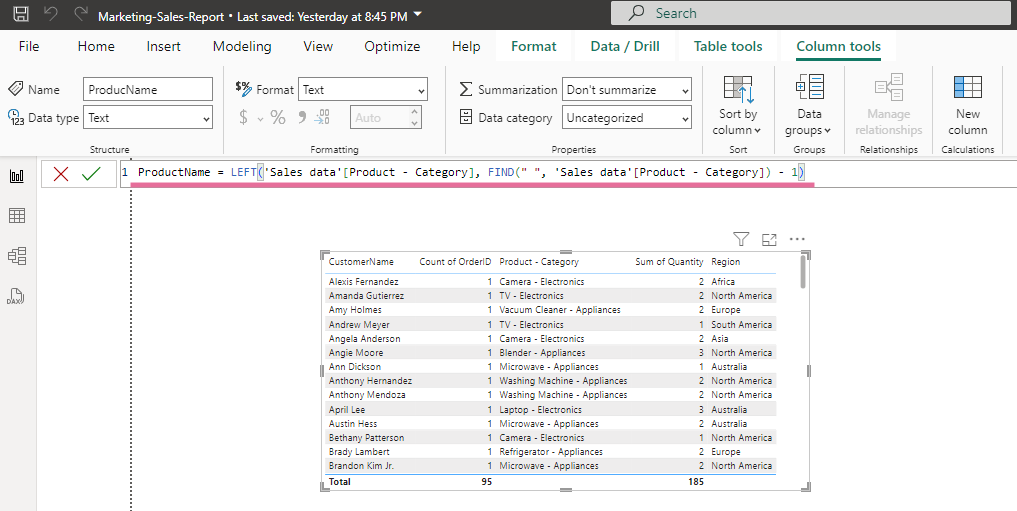Click the Refrigerator - Appliances cell
This screenshot has width=1017, height=511.
551,452
